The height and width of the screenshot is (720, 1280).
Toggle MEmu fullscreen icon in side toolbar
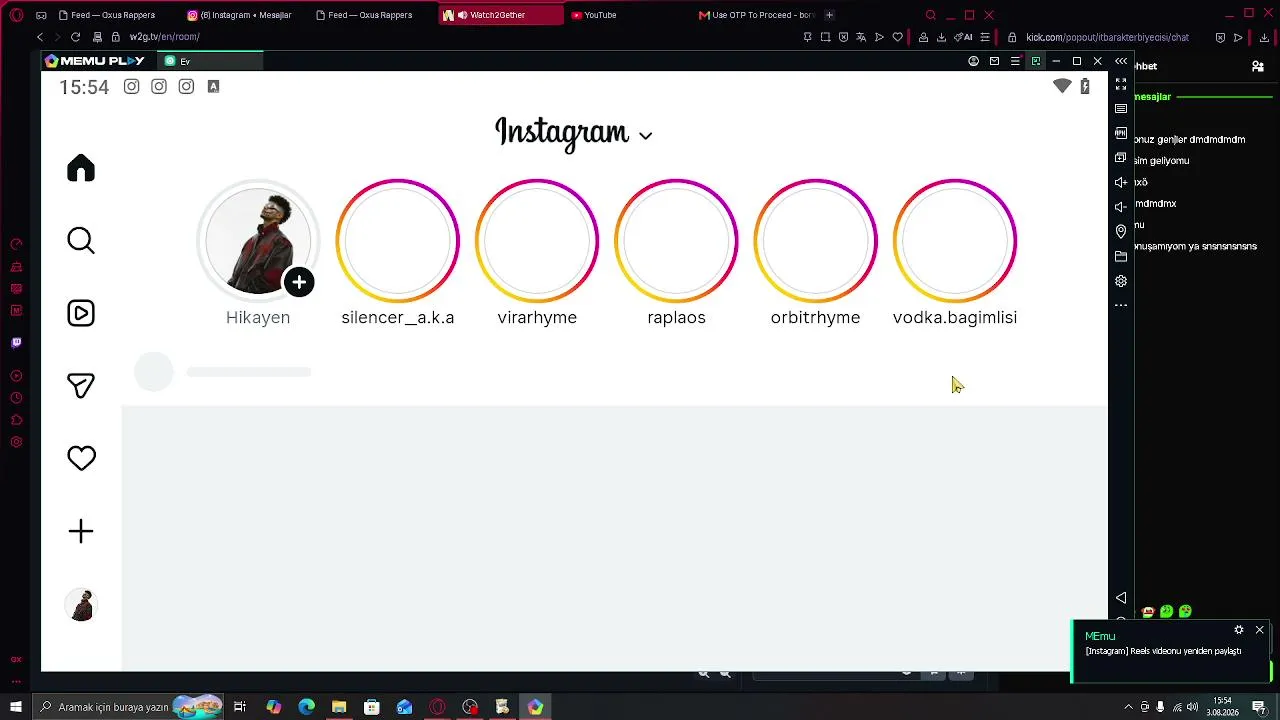[1121, 85]
